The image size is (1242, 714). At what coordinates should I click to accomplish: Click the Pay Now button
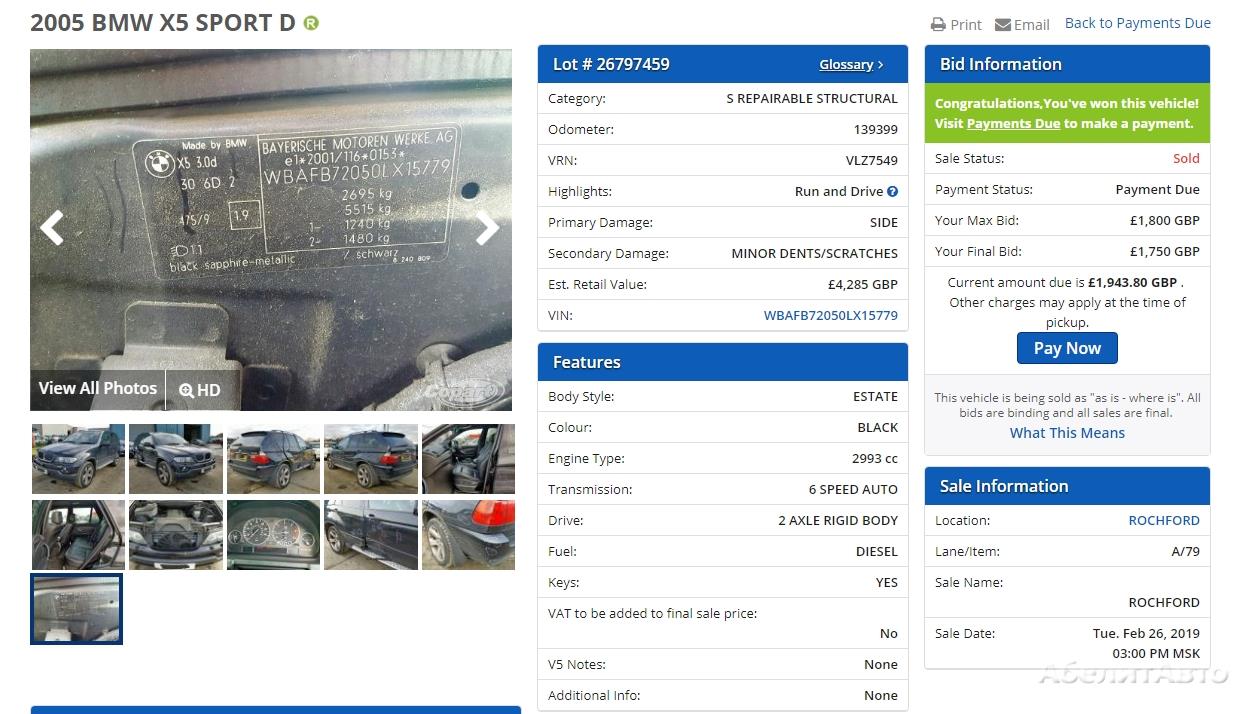point(1067,348)
